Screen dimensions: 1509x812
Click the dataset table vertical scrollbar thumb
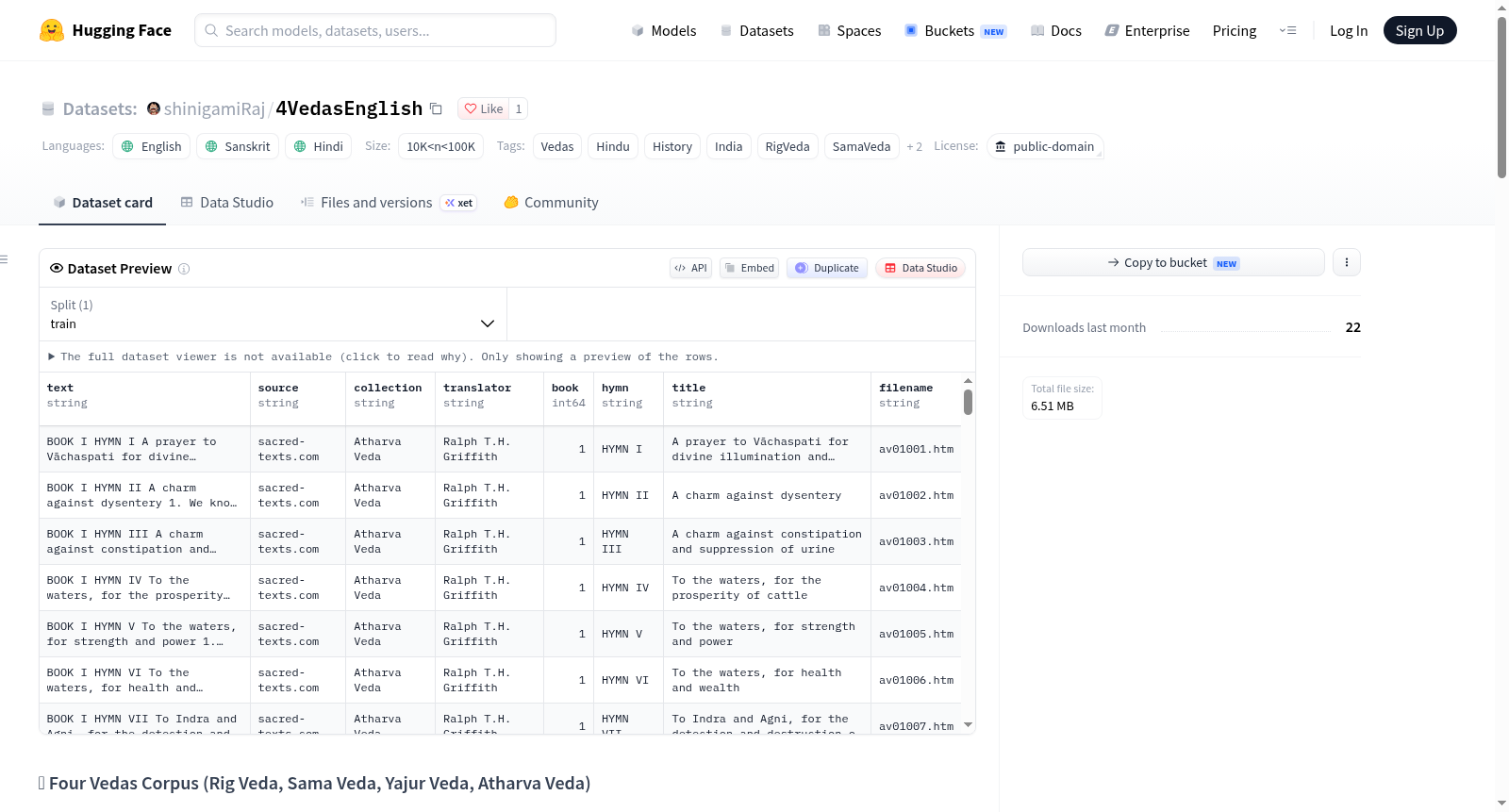pyautogui.click(x=968, y=403)
